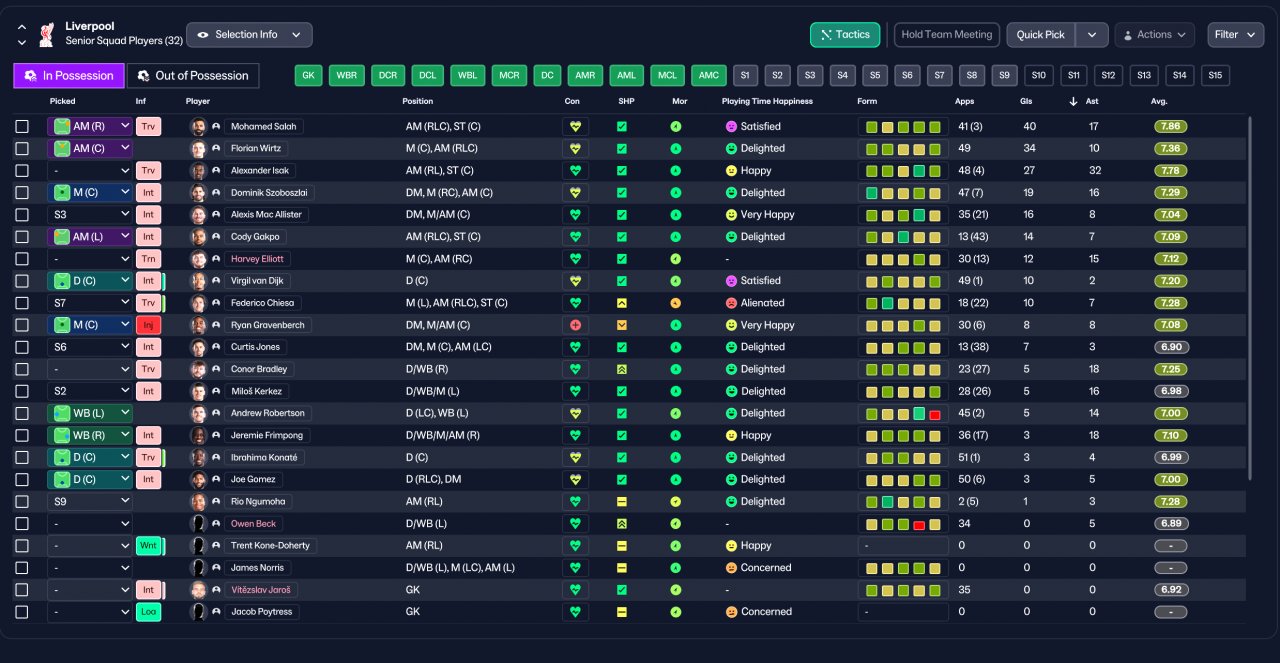Click the Liverpool club crest icon
1280x663 pixels.
(x=46, y=34)
